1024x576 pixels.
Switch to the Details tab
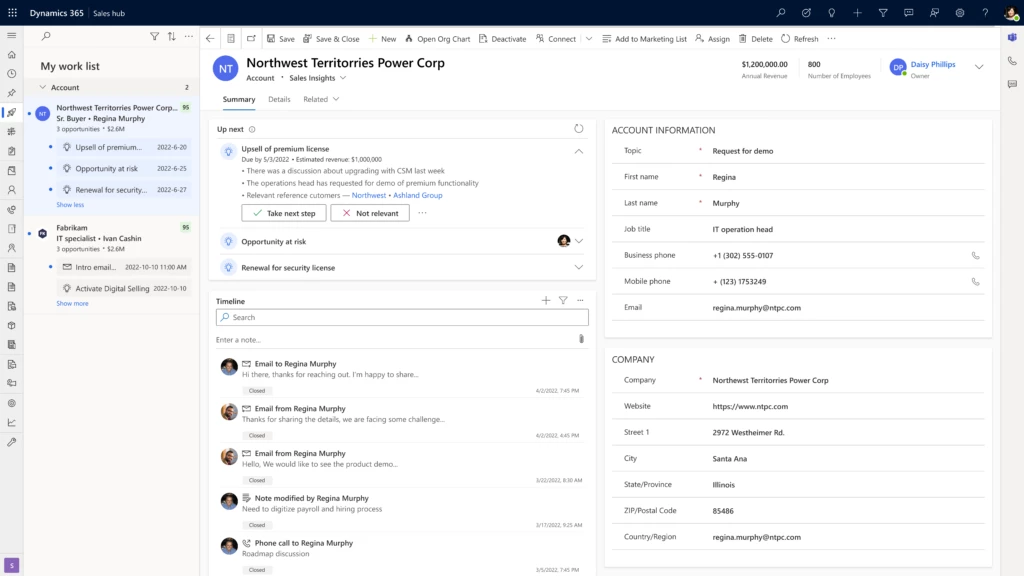pyautogui.click(x=279, y=99)
